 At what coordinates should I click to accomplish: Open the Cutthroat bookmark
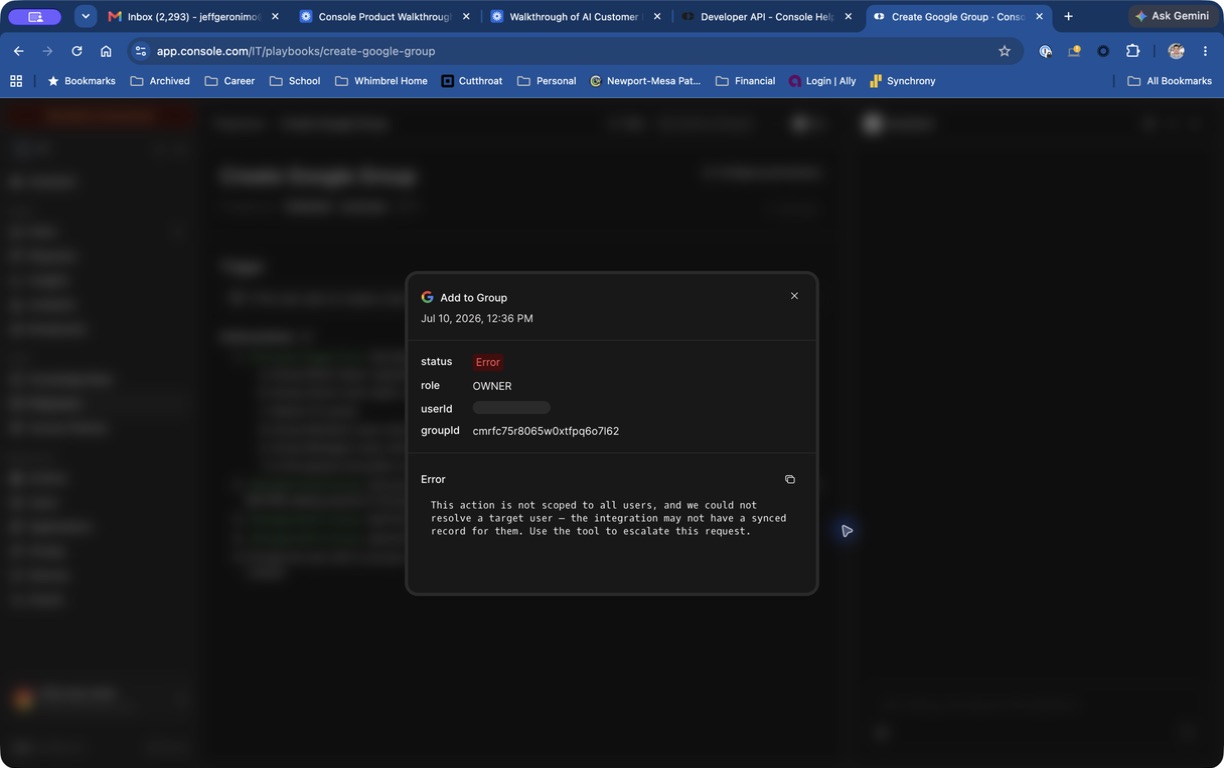tap(472, 81)
